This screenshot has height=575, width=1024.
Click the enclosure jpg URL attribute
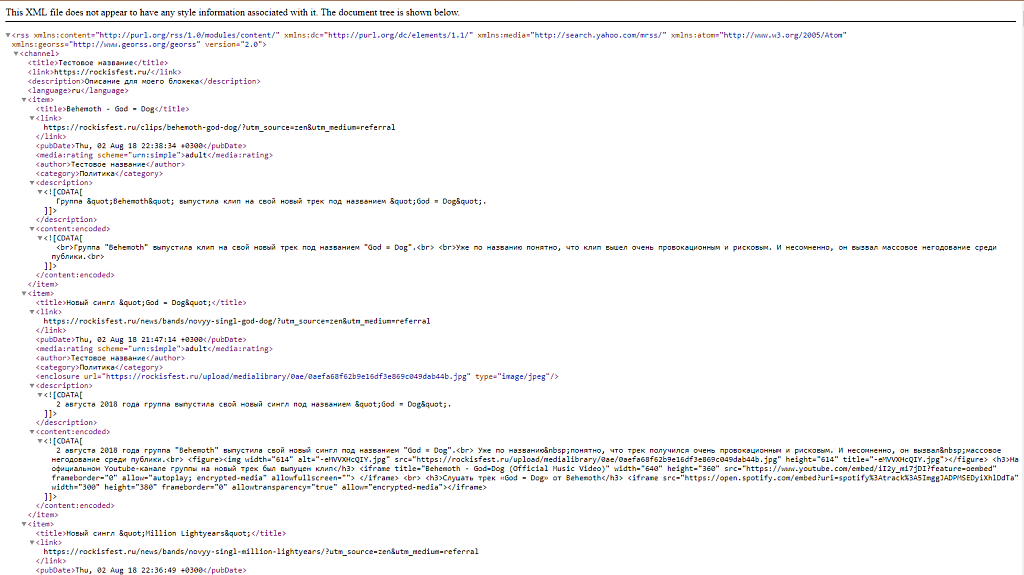point(285,376)
